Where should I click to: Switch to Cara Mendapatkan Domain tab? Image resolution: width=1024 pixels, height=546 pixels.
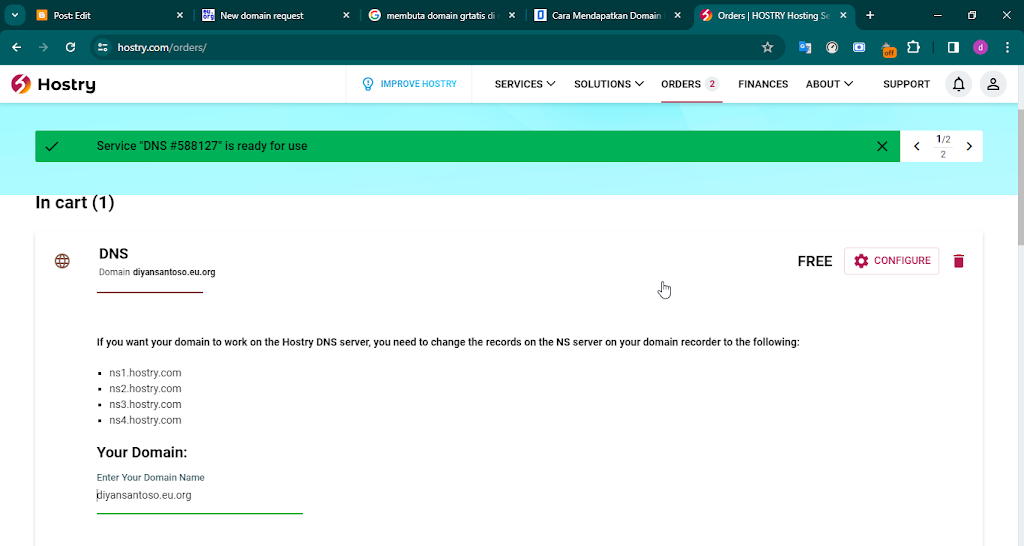pos(607,15)
